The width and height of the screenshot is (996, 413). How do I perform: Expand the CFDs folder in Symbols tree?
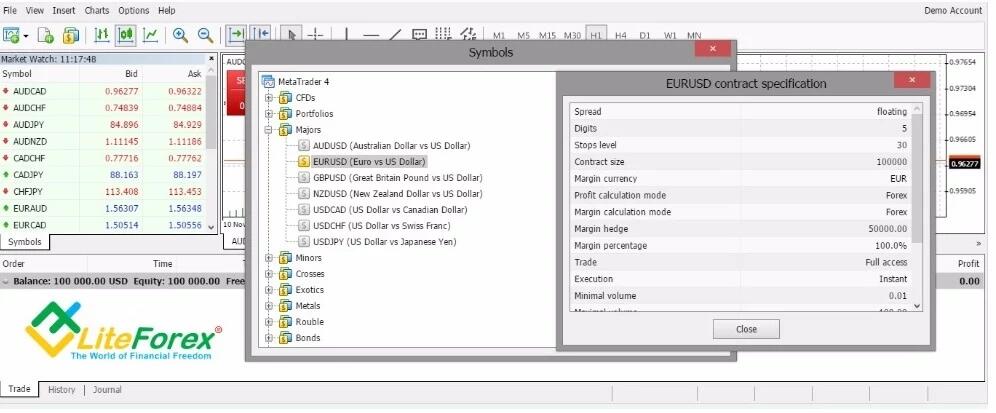pyautogui.click(x=269, y=98)
